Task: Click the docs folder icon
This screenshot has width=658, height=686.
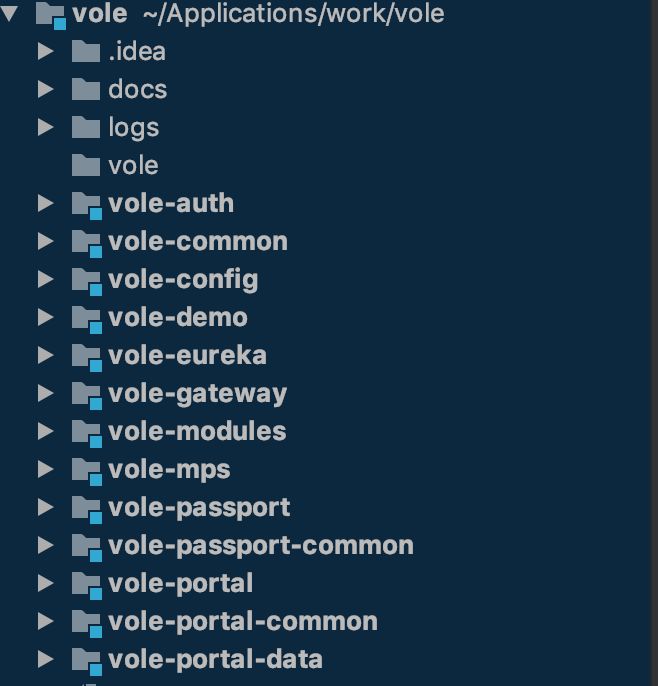Action: tap(86, 89)
